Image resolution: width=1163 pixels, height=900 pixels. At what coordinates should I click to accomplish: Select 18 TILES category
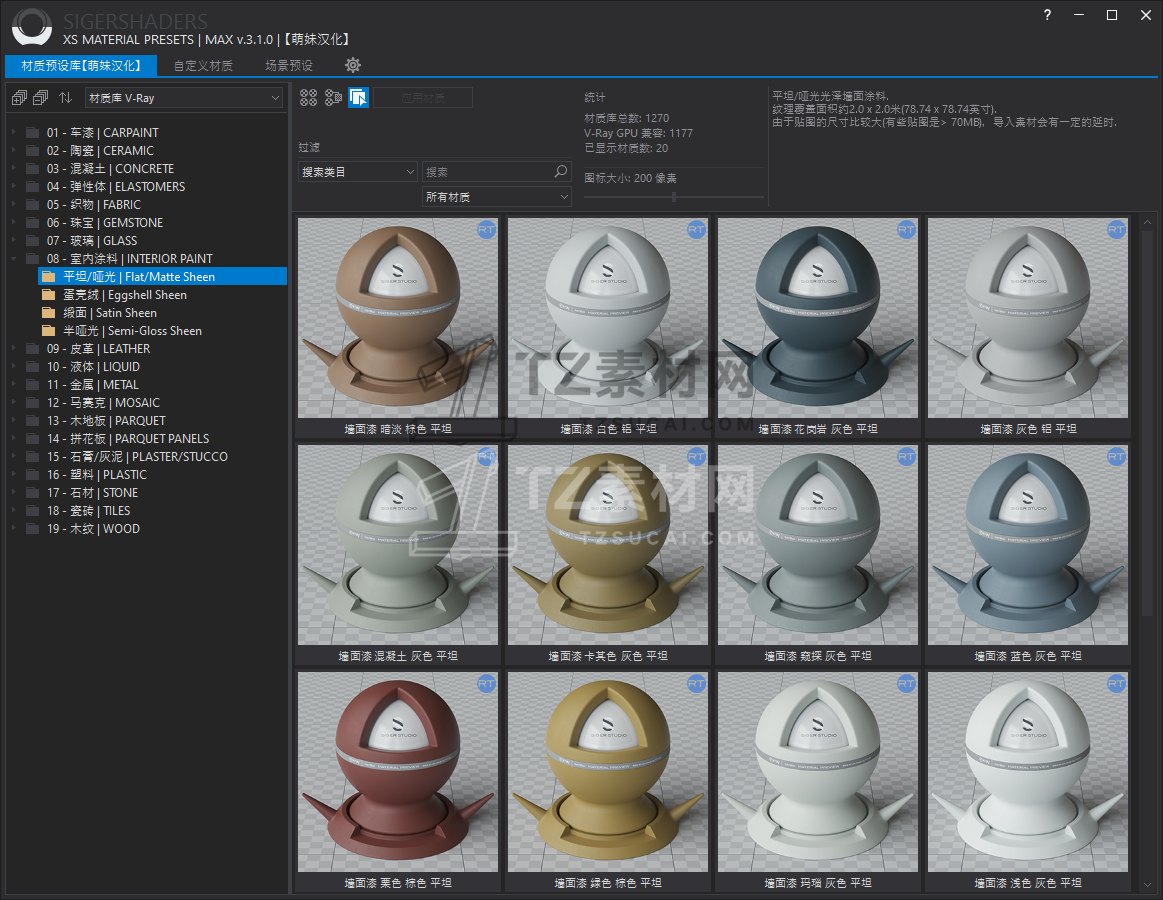tap(88, 510)
